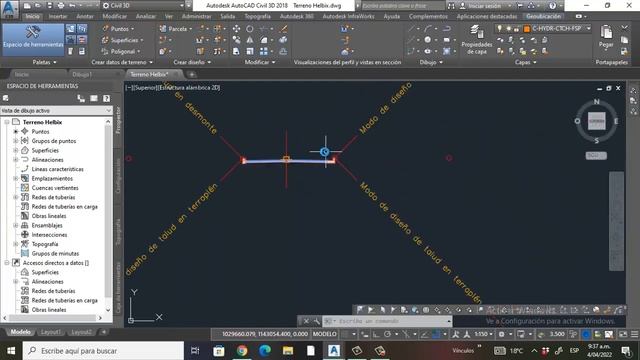Screen dimensions: 640x360
Task: Open the Superficies dropdown in ribbon
Action: 123,40
